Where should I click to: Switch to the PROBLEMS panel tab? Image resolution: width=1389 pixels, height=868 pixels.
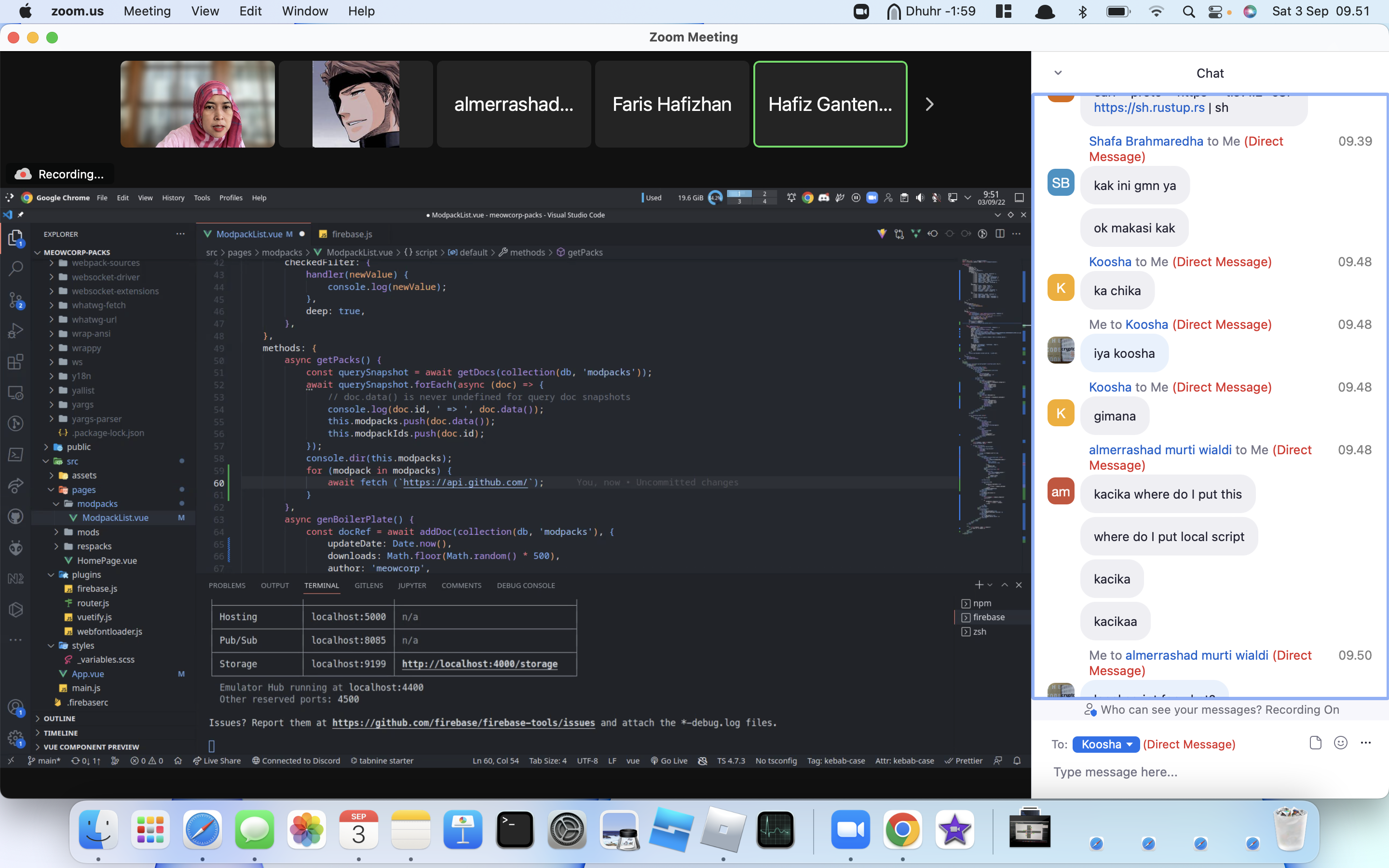coord(227,585)
